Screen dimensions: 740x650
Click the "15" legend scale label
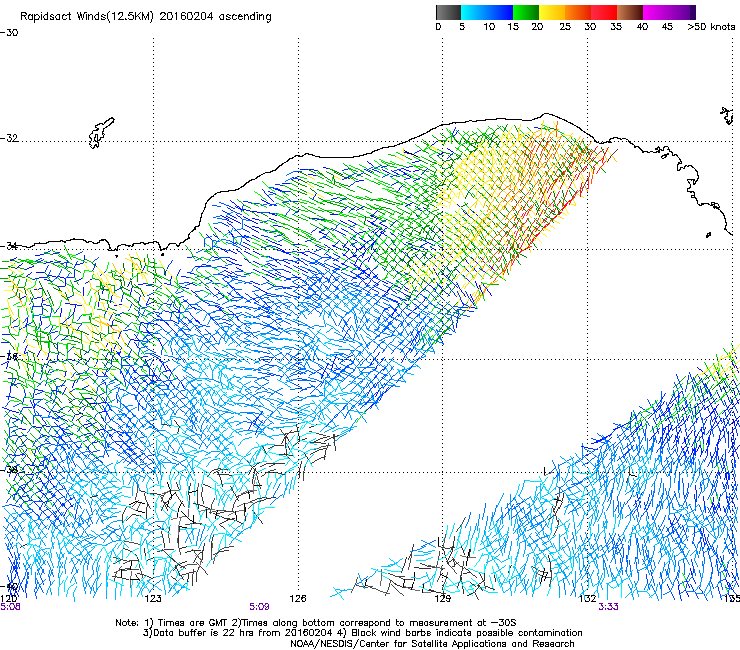(513, 27)
